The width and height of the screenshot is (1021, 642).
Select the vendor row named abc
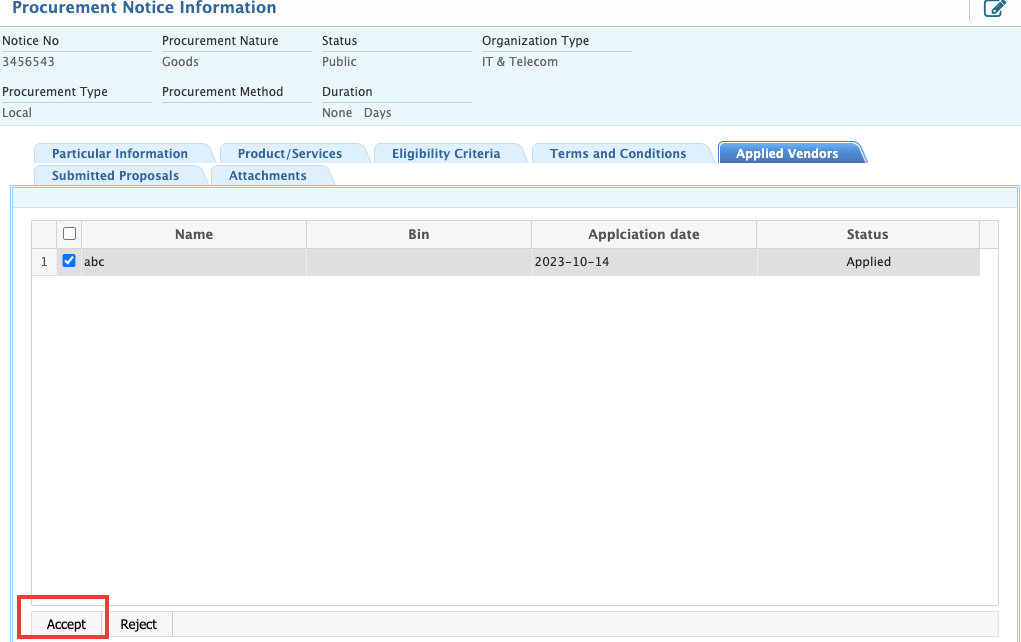tap(194, 261)
